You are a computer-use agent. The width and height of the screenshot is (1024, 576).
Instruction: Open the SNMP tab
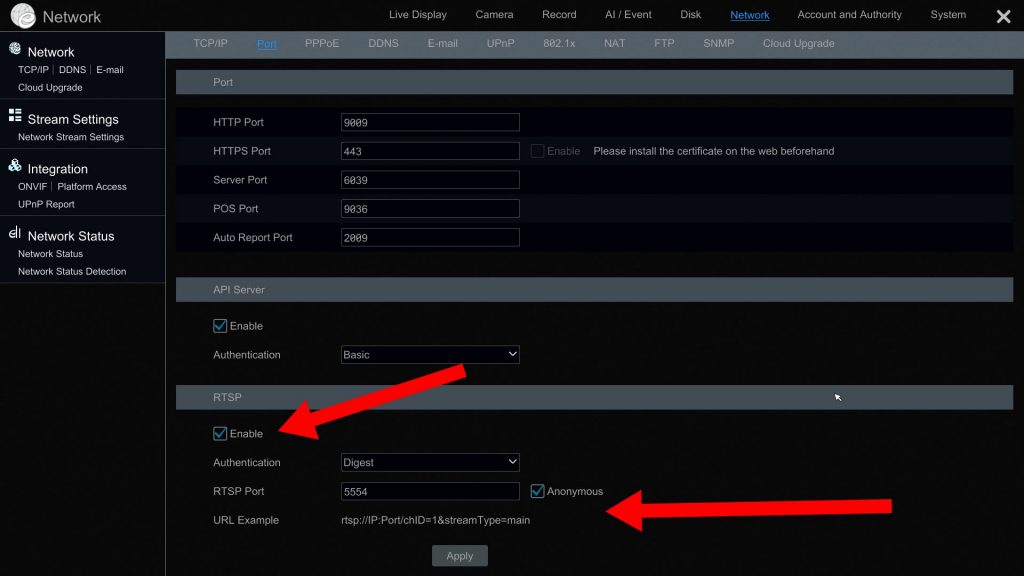(718, 43)
